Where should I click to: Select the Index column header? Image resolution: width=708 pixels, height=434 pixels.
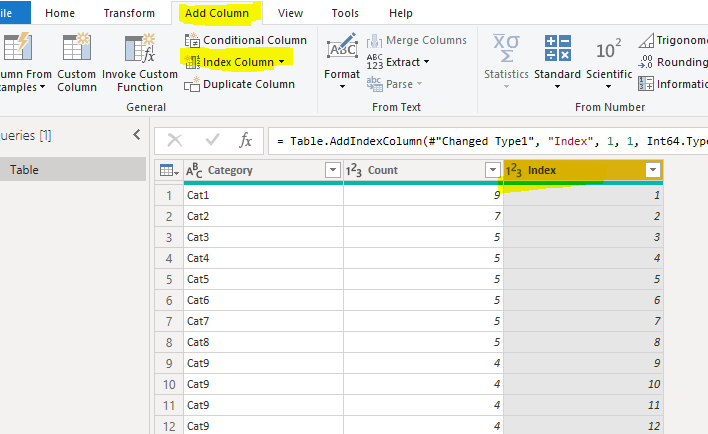[x=583, y=171]
